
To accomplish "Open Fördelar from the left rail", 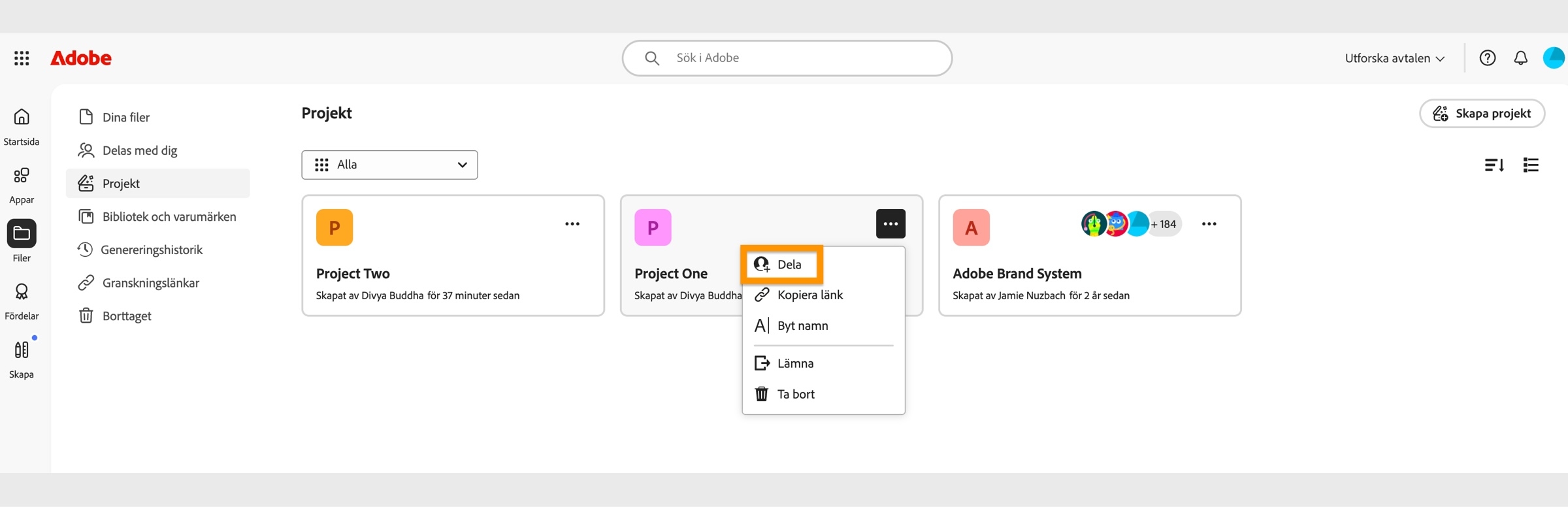I will [21, 293].
